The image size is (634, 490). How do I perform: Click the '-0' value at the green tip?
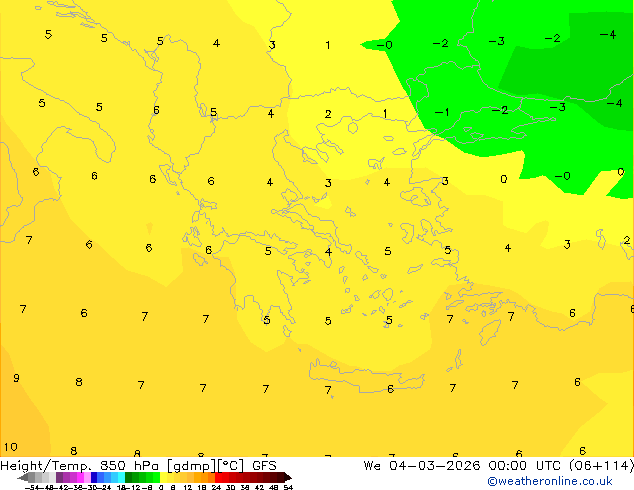pyautogui.click(x=385, y=45)
